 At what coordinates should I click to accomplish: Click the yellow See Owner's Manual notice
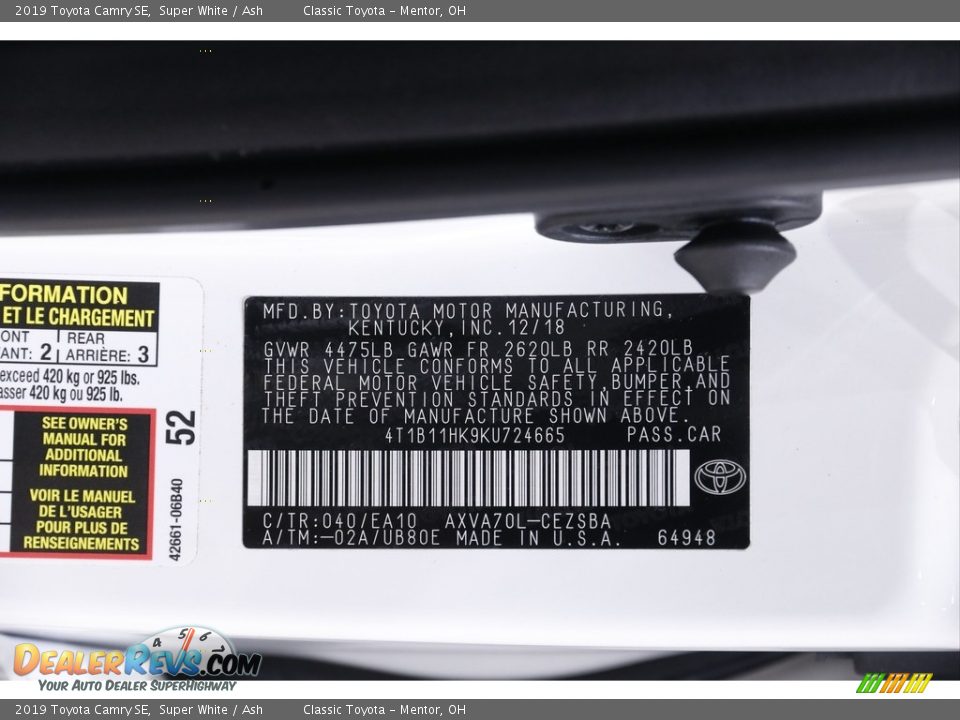coord(84,447)
